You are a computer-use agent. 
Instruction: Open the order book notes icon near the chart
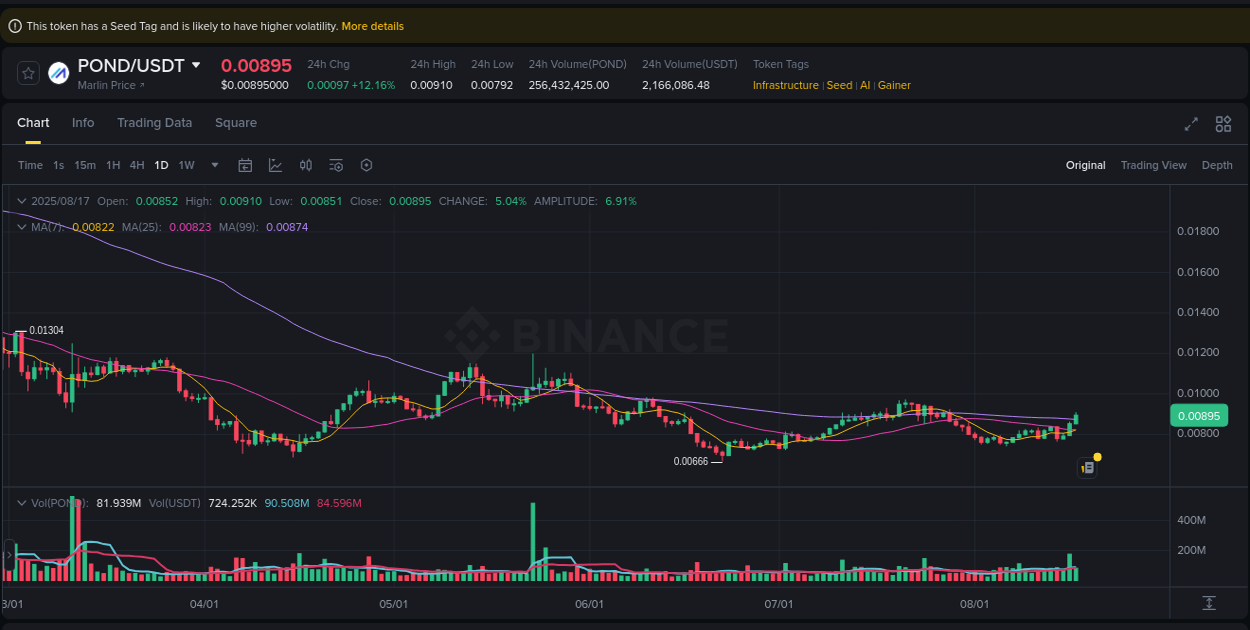[1087, 467]
